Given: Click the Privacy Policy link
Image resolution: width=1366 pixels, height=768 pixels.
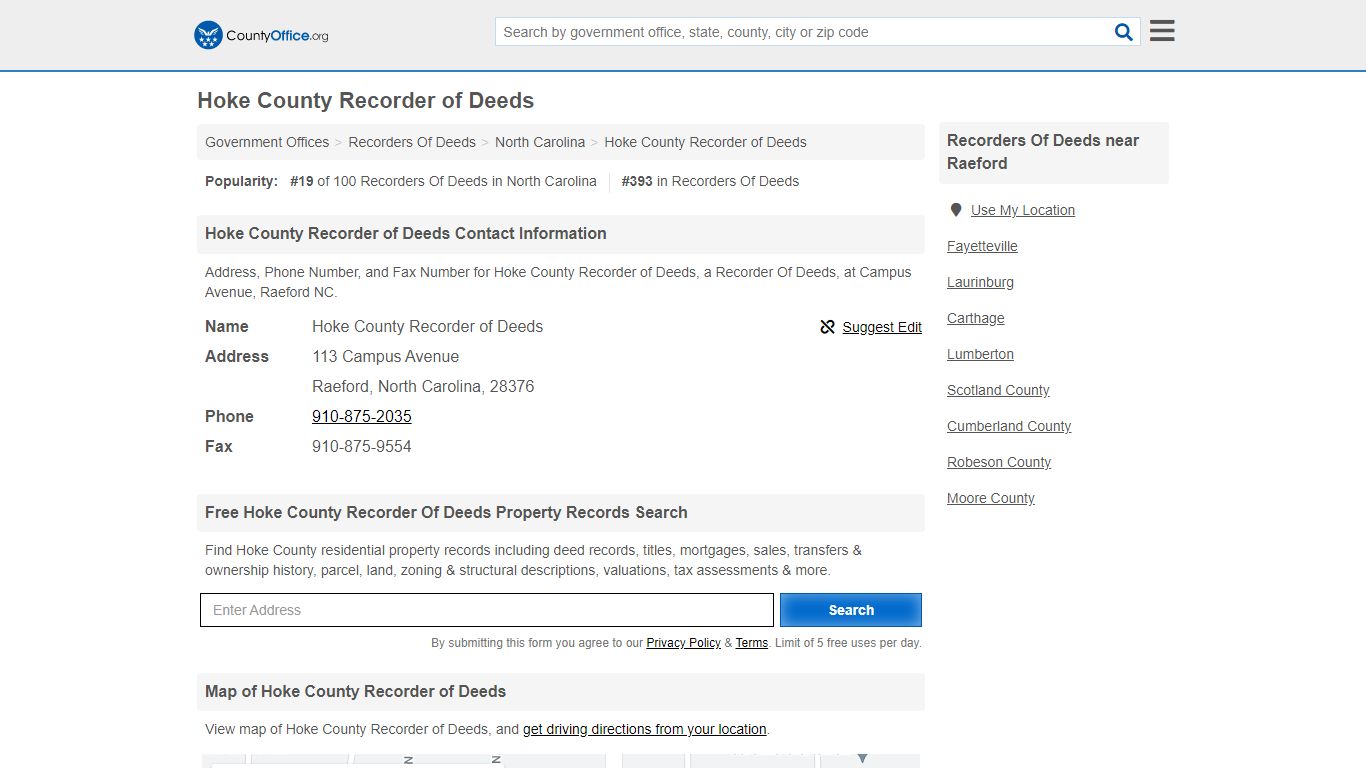Looking at the screenshot, I should (684, 643).
